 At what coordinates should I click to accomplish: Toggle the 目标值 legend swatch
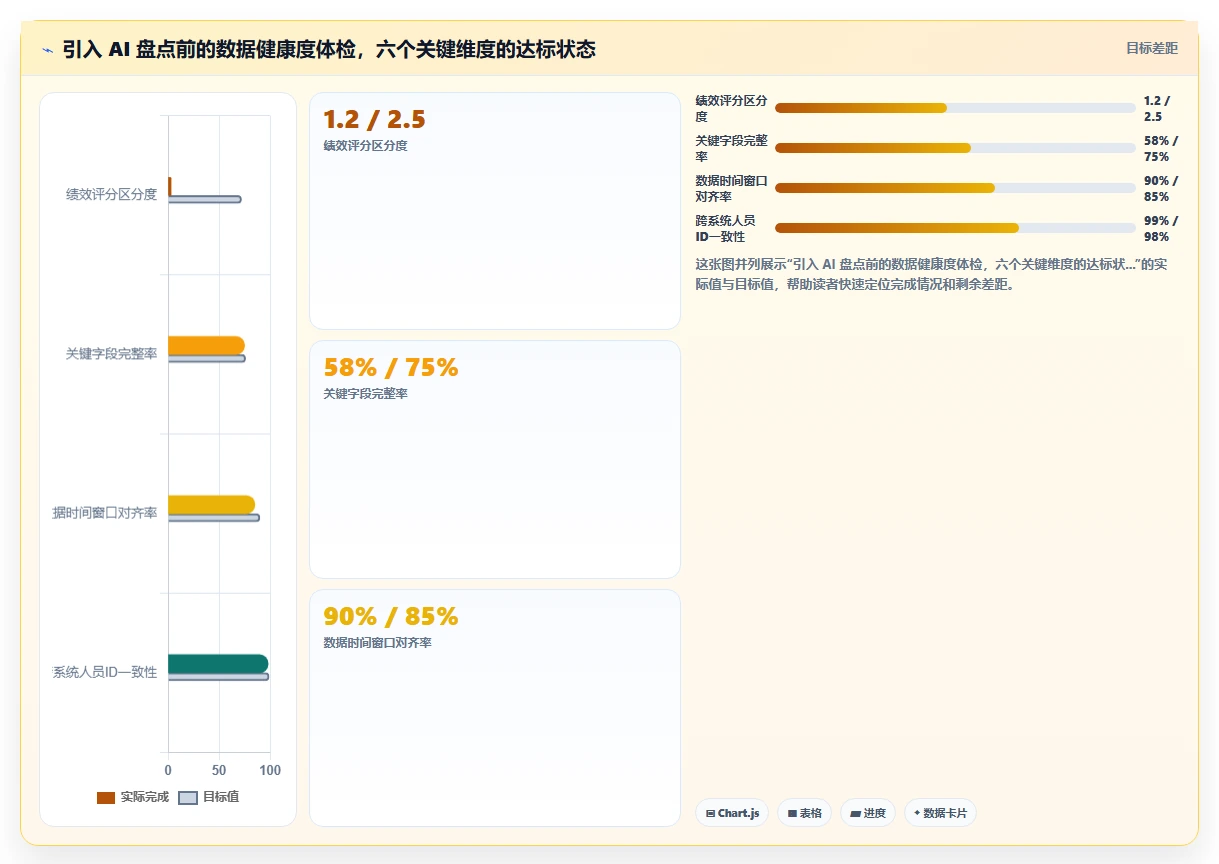[x=188, y=797]
